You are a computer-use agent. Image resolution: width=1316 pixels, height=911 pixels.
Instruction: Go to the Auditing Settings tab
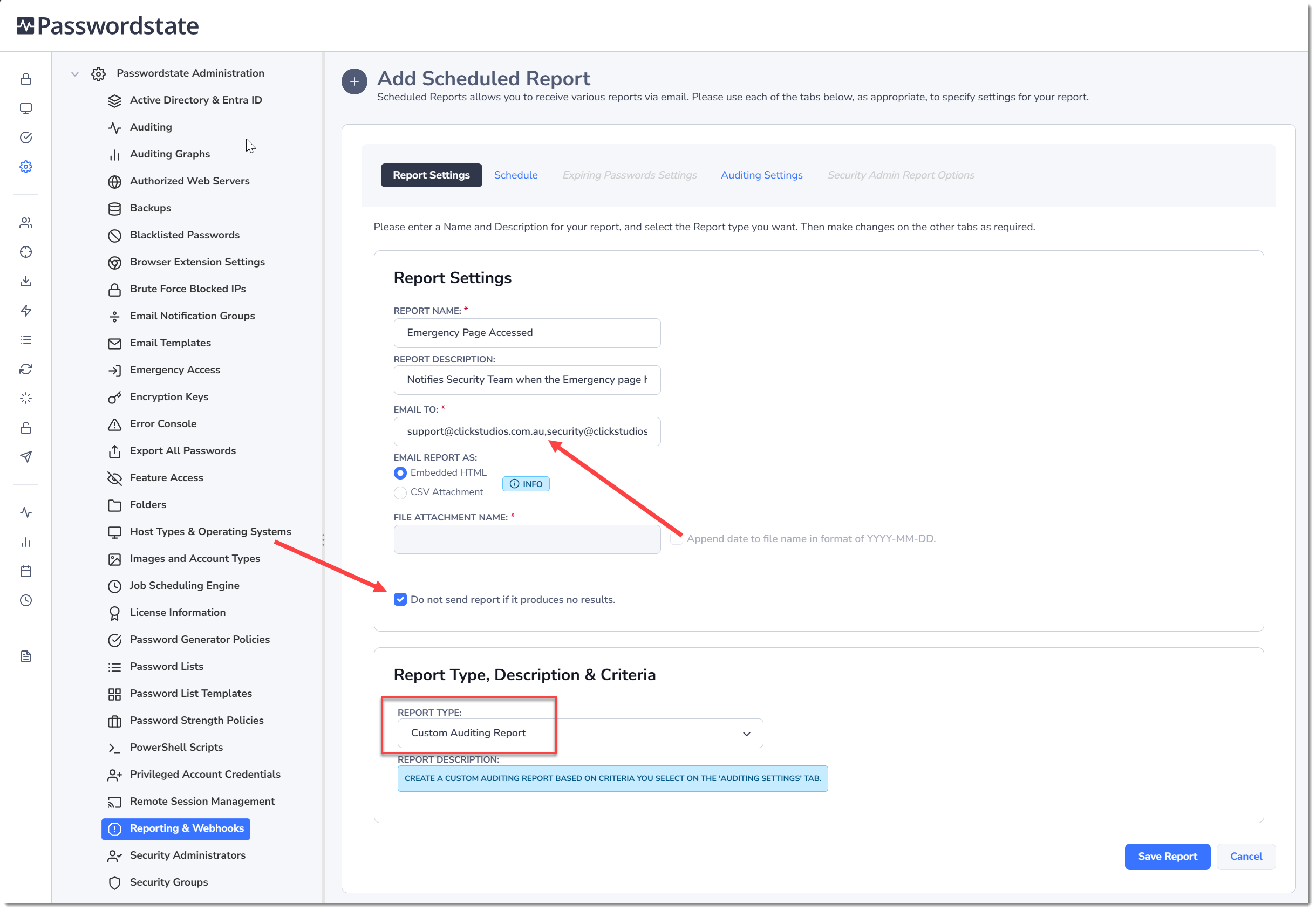click(762, 175)
